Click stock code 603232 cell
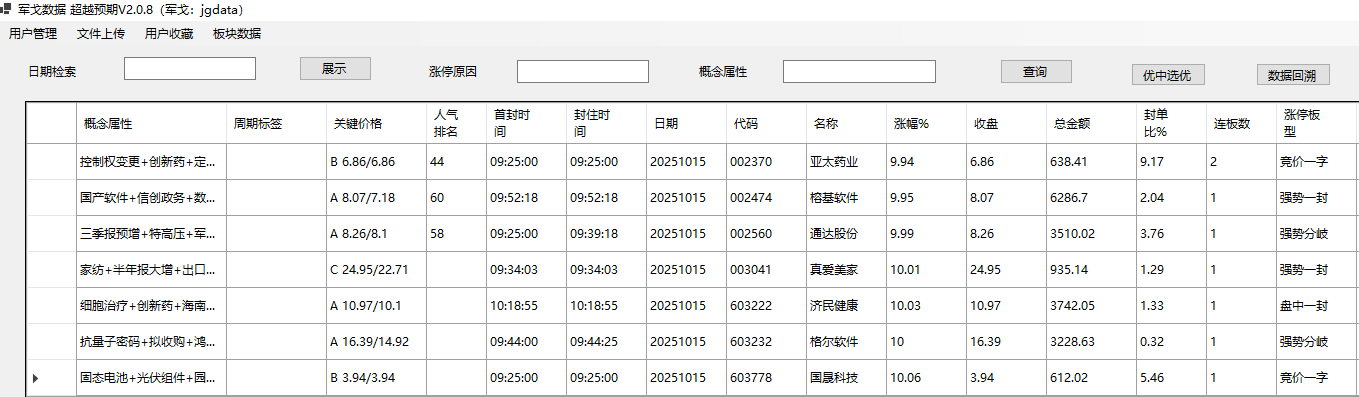 pos(767,342)
